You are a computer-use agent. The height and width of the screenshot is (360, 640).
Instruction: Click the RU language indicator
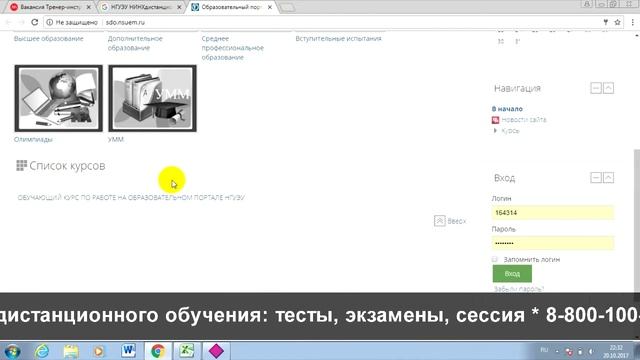[x=544, y=350]
